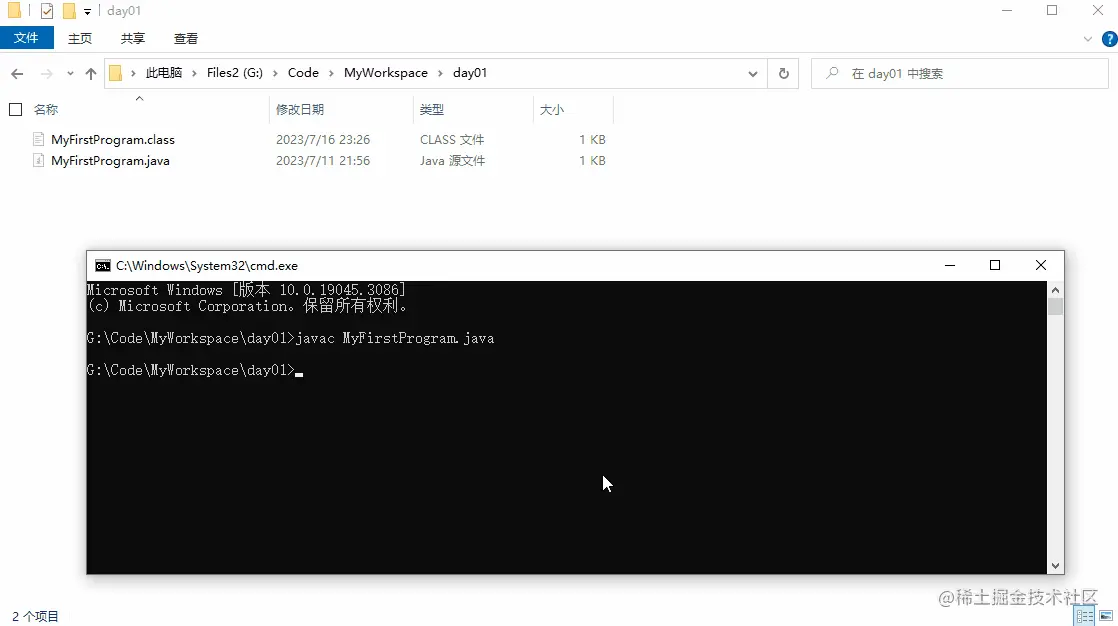Open address bar history dropdown
Image resolution: width=1118 pixels, height=626 pixels.
tap(752, 73)
